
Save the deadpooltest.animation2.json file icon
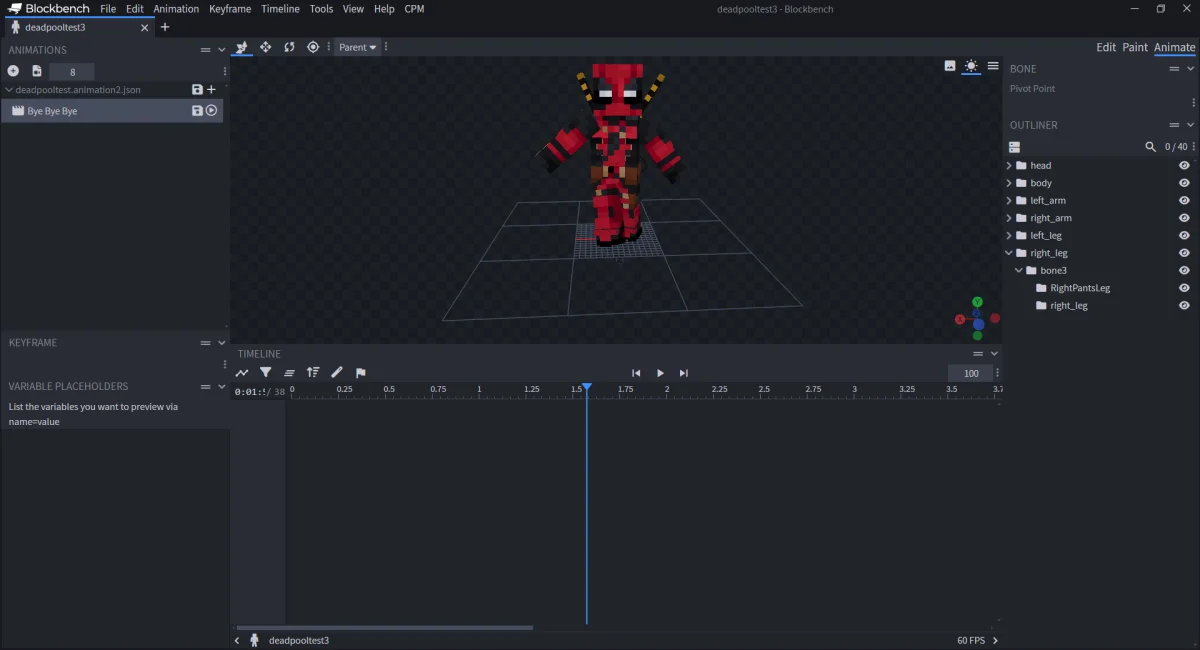[x=197, y=90]
